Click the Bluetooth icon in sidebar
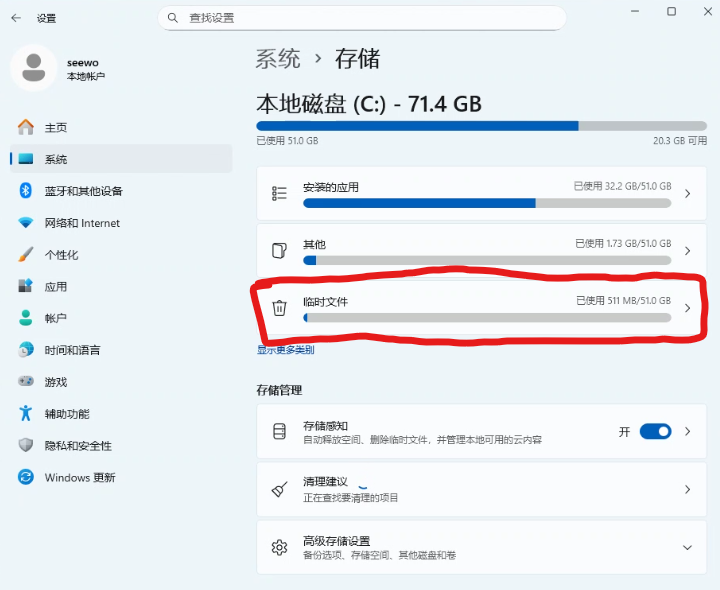 [x=26, y=191]
